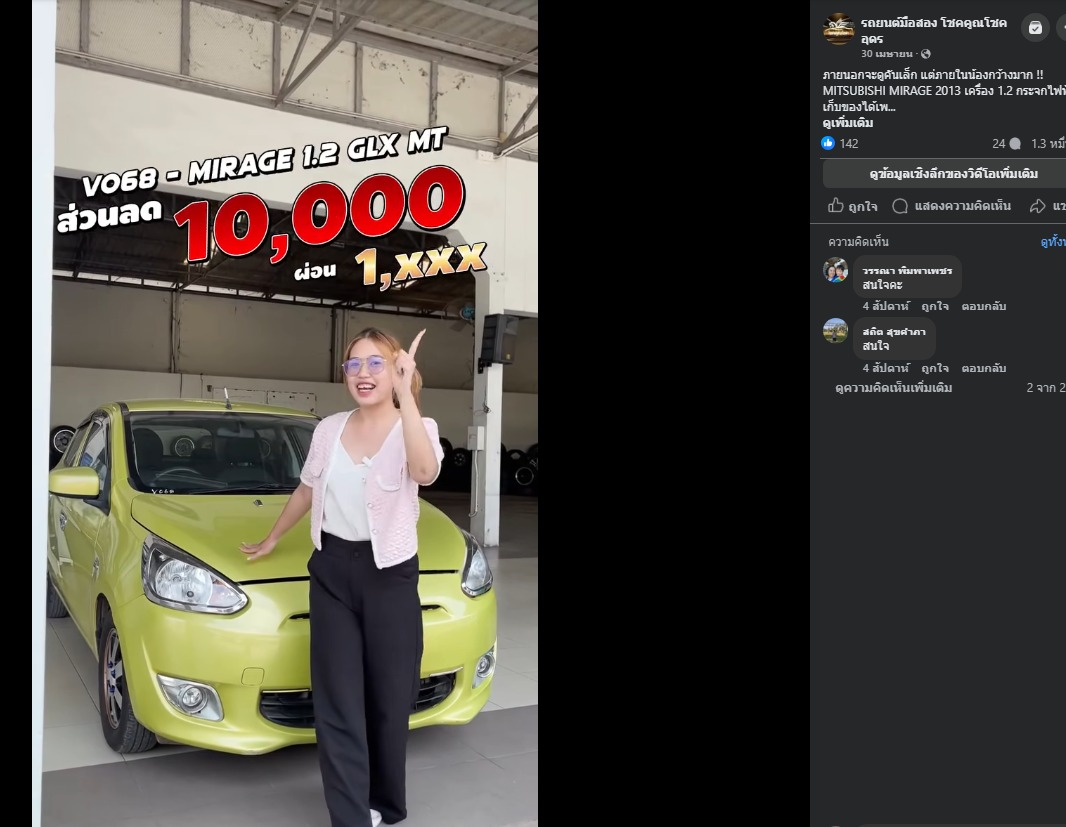Open the page name link รถยนต์มือสอง โชคคูณโชค อุดร
The height and width of the screenshot is (827, 1066).
click(x=933, y=31)
